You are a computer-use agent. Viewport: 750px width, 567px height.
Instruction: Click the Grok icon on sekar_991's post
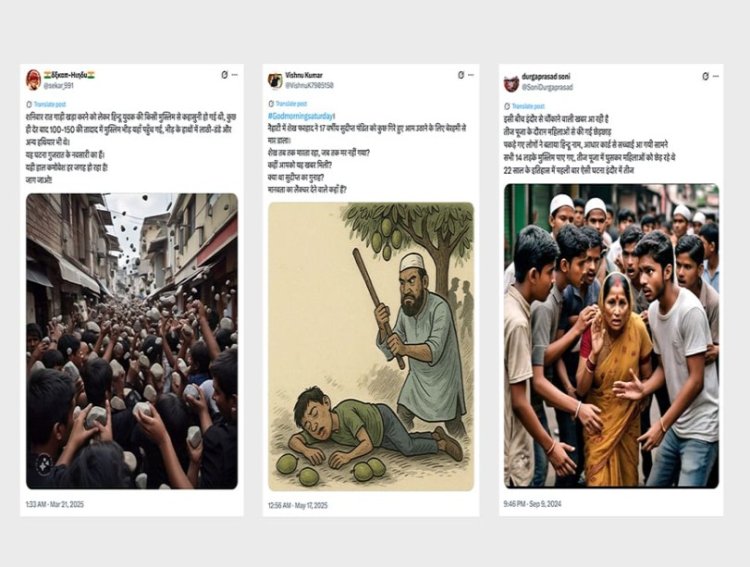tap(223, 75)
